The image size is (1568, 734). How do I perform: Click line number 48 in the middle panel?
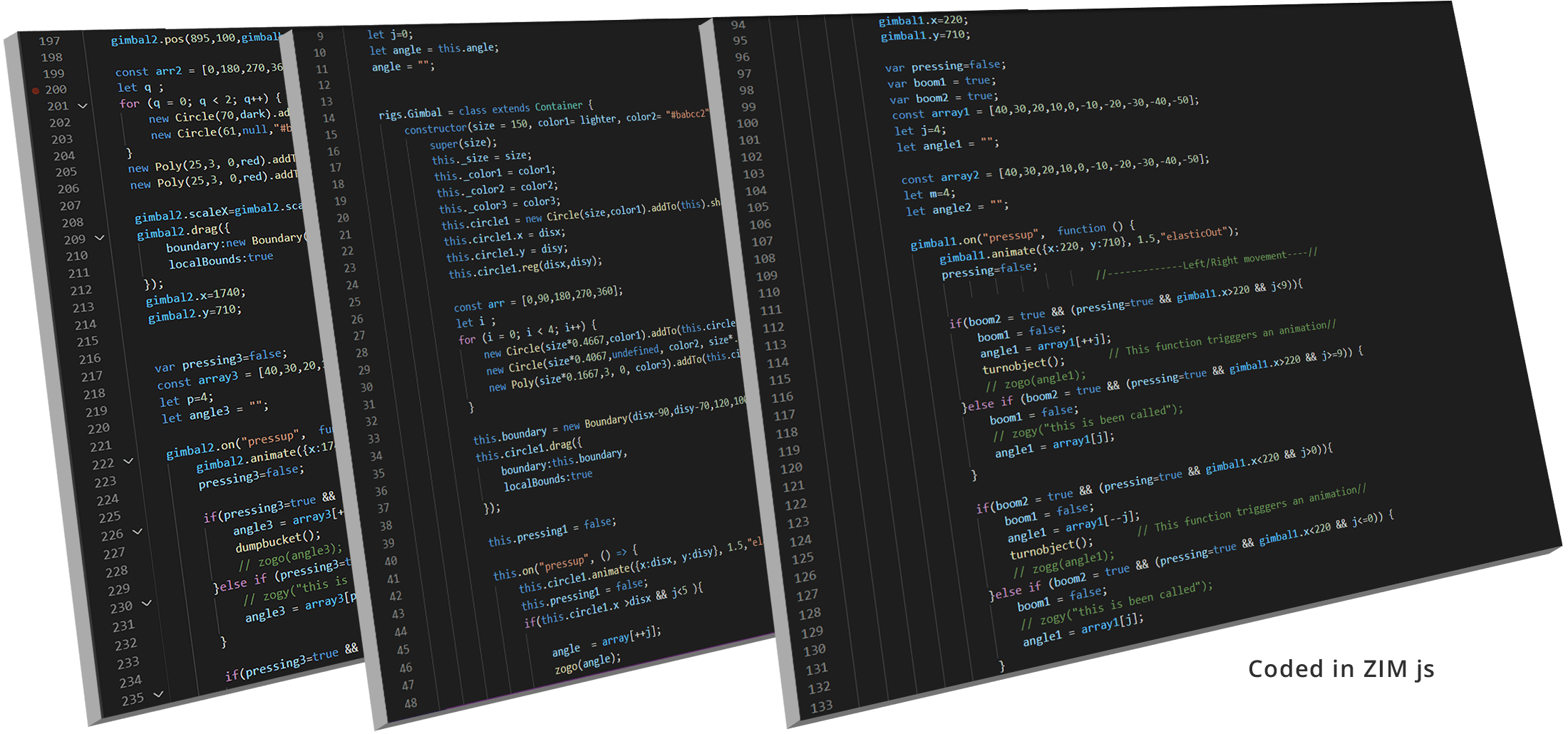click(x=411, y=703)
